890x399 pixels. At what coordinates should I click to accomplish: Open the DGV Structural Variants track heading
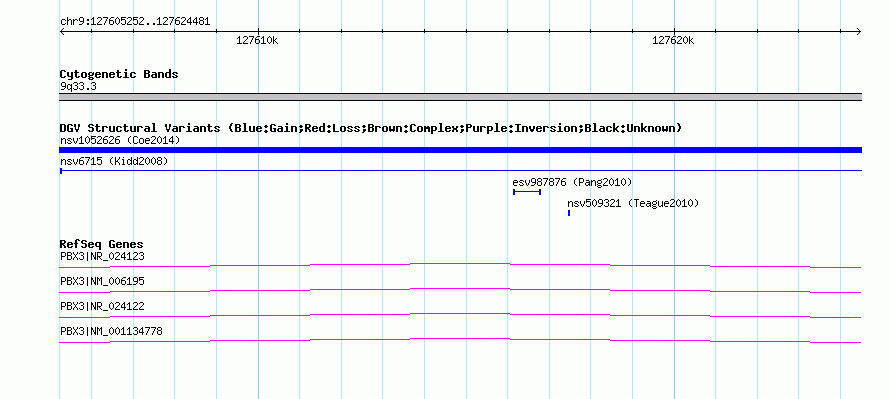(371, 128)
